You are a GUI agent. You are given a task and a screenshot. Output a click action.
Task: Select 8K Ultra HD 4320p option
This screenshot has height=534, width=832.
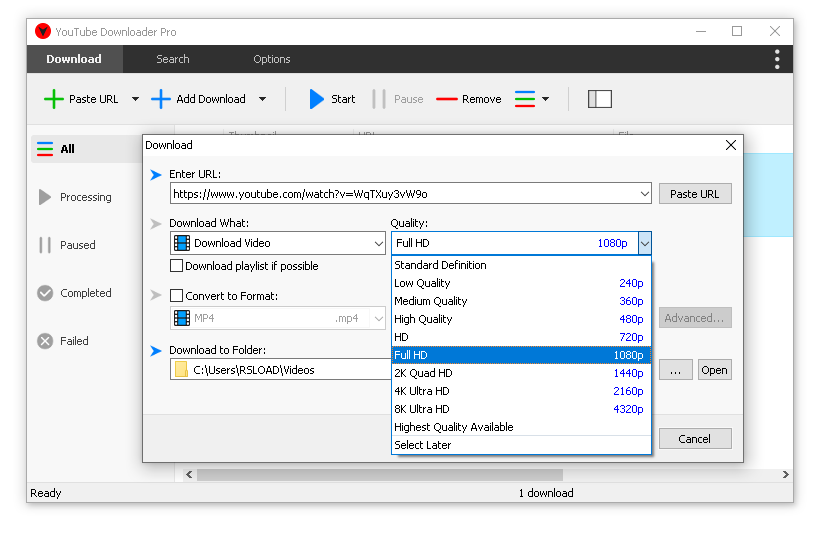click(521, 409)
